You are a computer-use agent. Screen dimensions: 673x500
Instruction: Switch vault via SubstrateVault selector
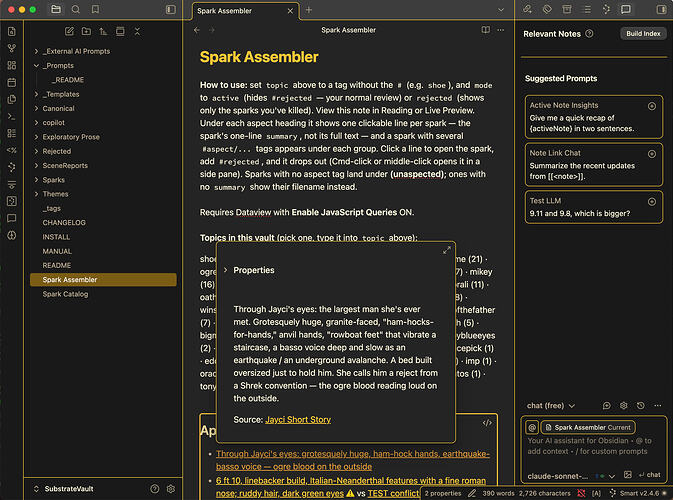point(64,489)
